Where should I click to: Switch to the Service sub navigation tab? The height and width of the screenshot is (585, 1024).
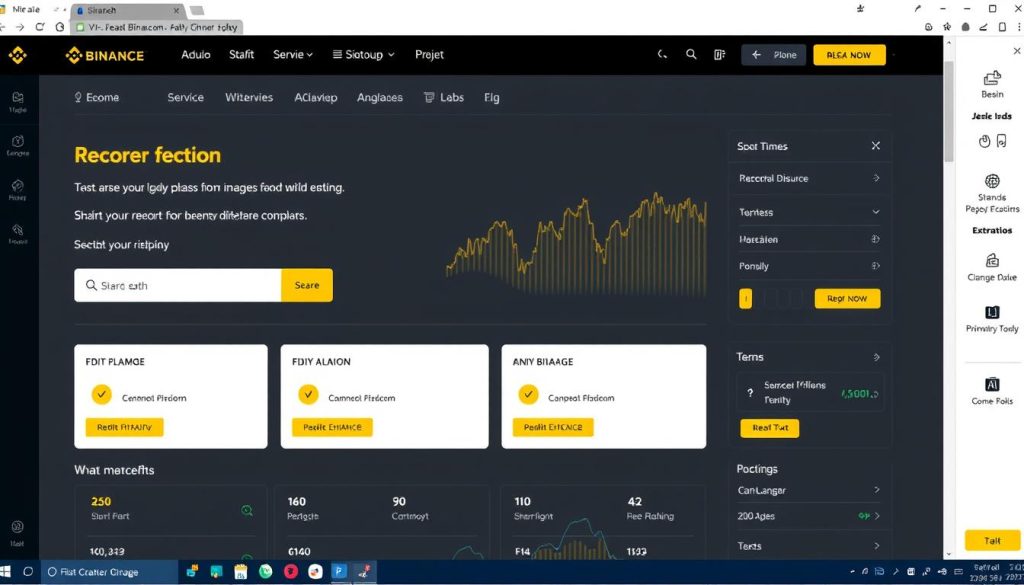tap(185, 97)
